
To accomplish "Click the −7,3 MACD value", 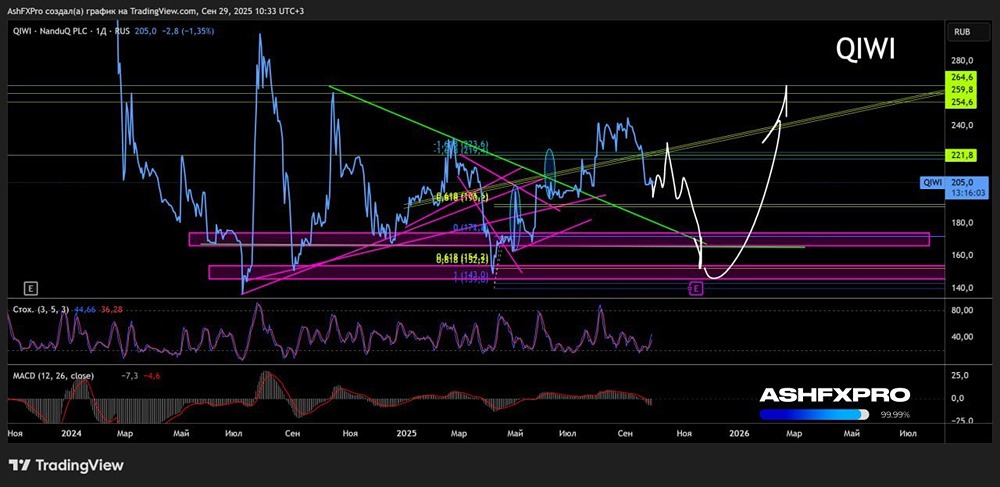I will click(x=130, y=376).
